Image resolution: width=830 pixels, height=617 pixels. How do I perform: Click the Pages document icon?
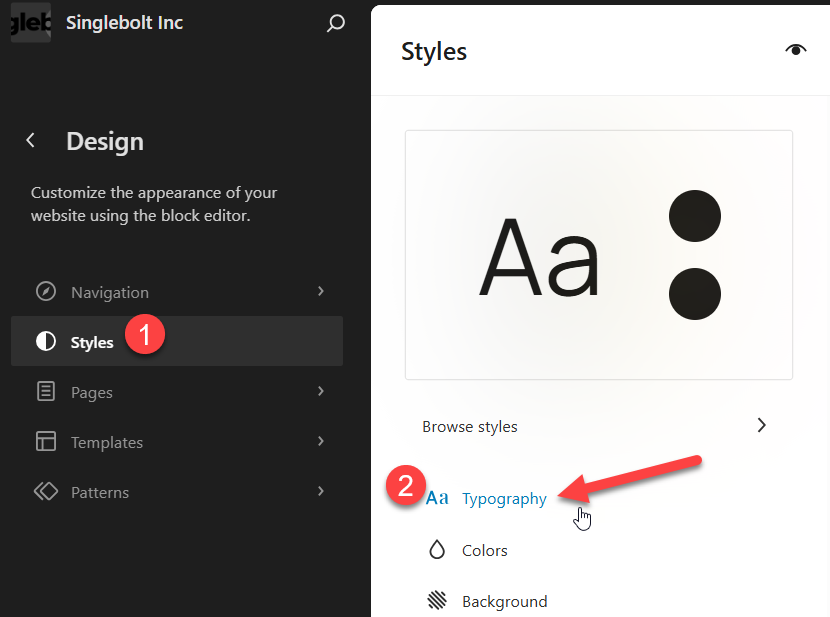tap(46, 392)
